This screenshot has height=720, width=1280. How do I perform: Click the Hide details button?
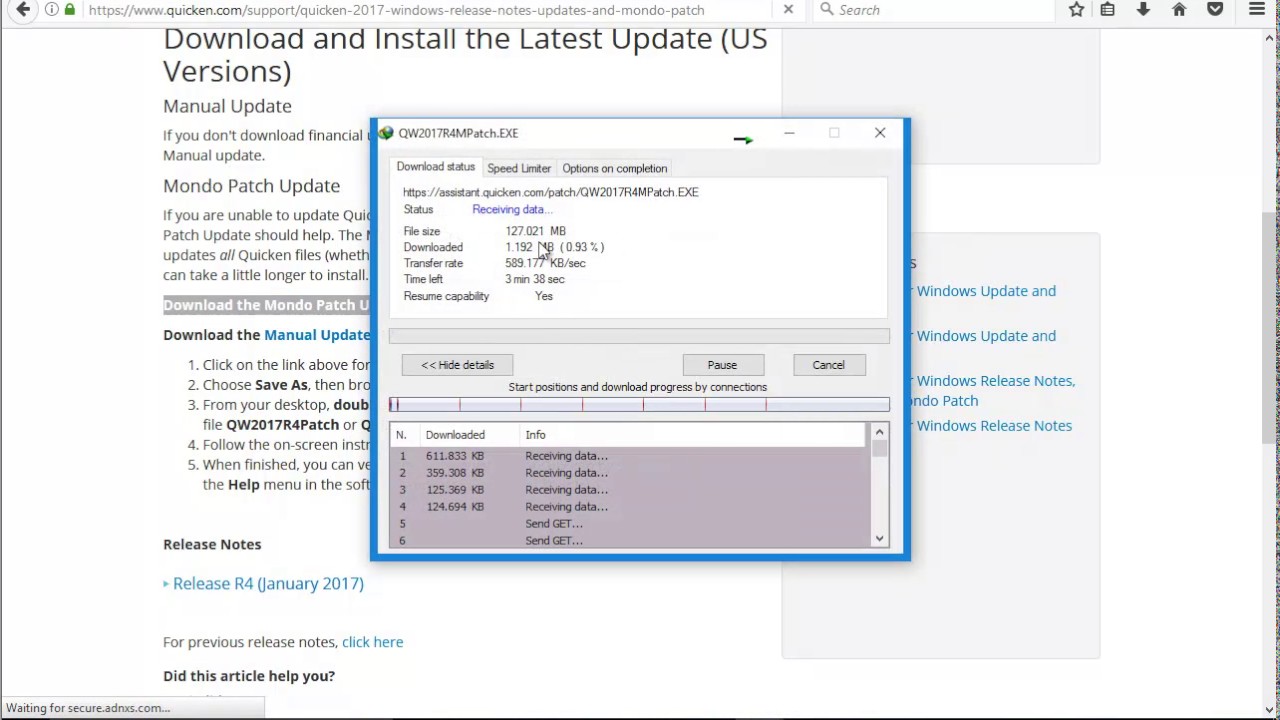click(x=457, y=365)
